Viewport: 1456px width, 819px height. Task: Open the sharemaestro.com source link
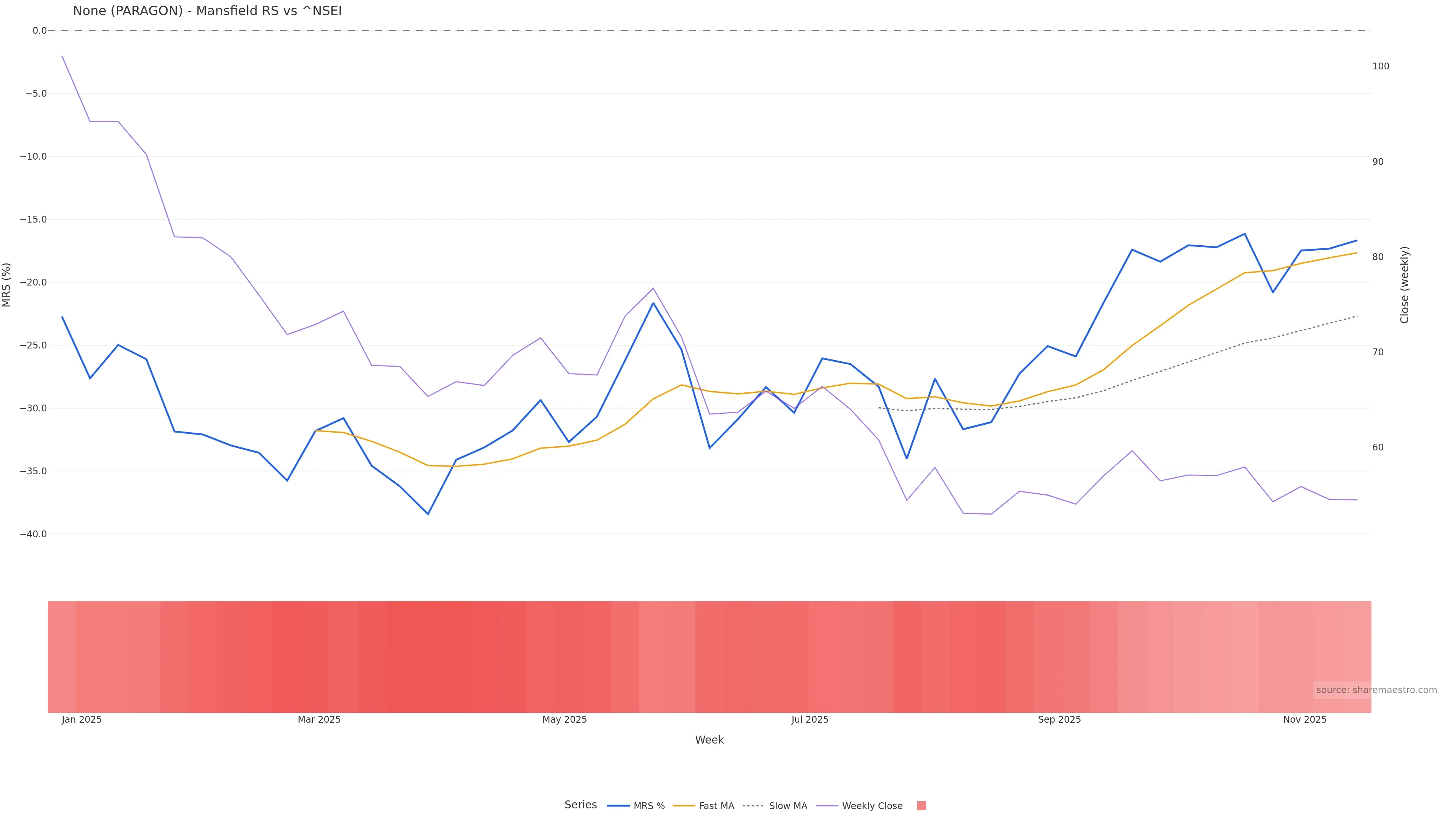(1376, 690)
